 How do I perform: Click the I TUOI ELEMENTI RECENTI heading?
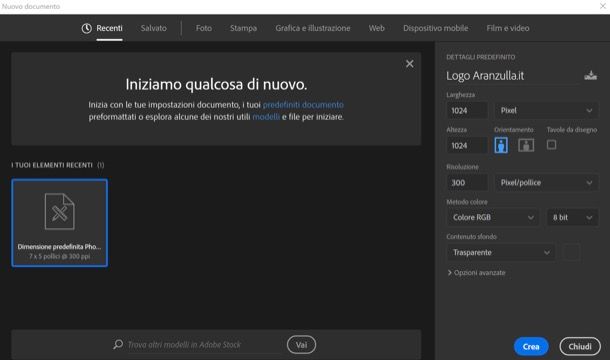point(52,165)
